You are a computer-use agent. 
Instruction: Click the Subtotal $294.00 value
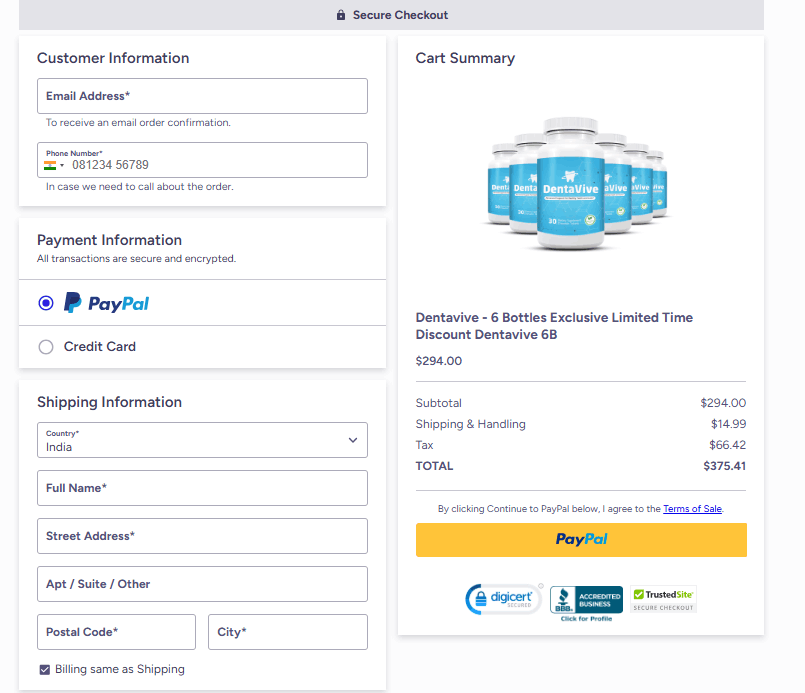click(x=723, y=403)
